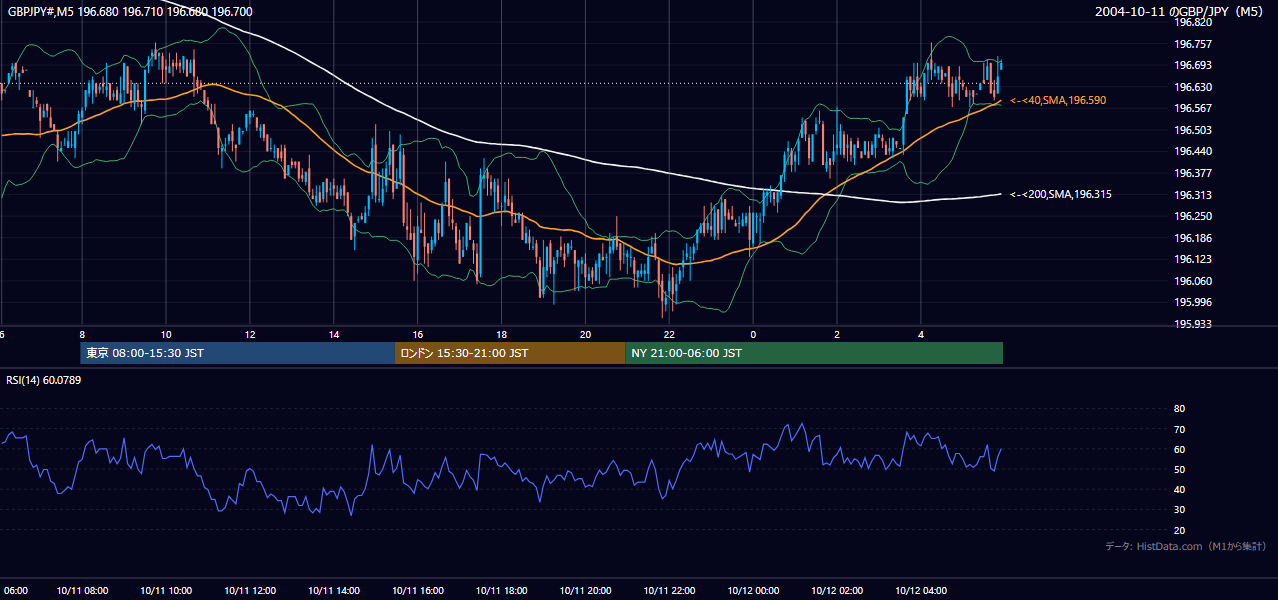
Task: Click the 40 SMA 196.590 label
Action: coord(1058,101)
